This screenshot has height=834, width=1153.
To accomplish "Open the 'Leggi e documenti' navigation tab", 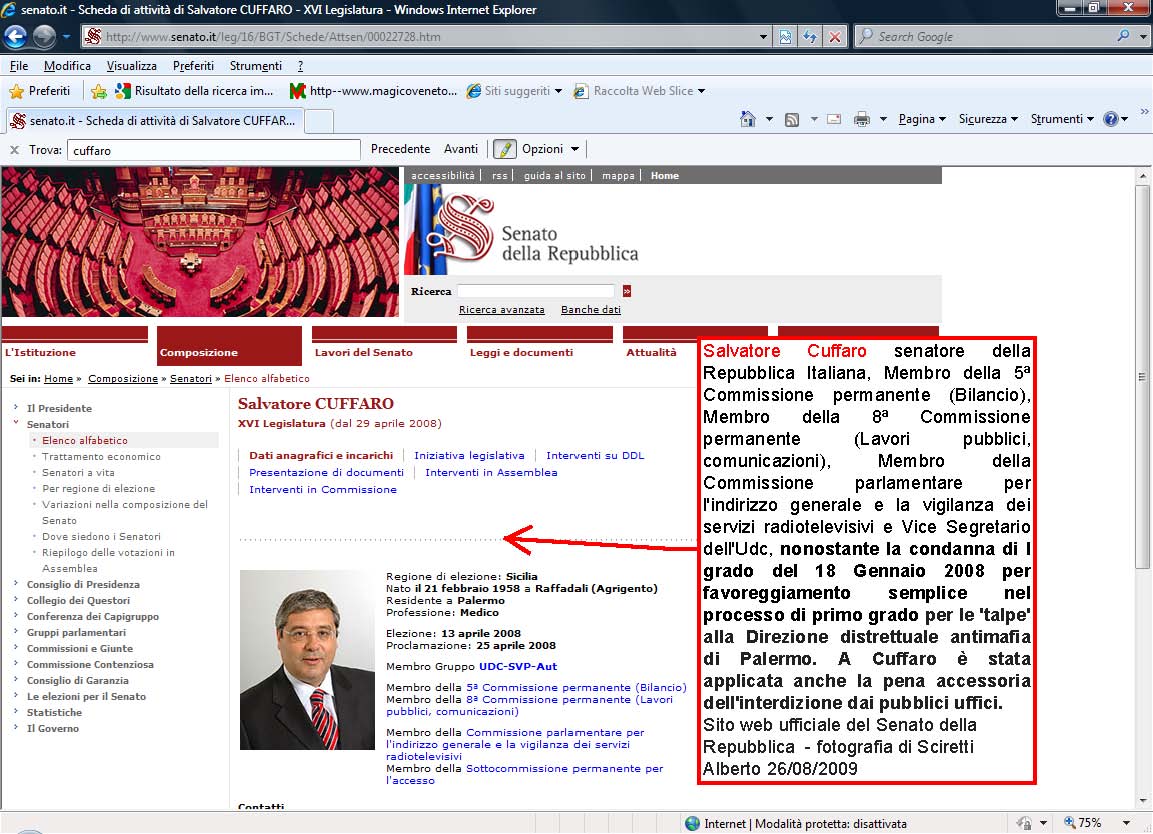I will click(x=540, y=346).
